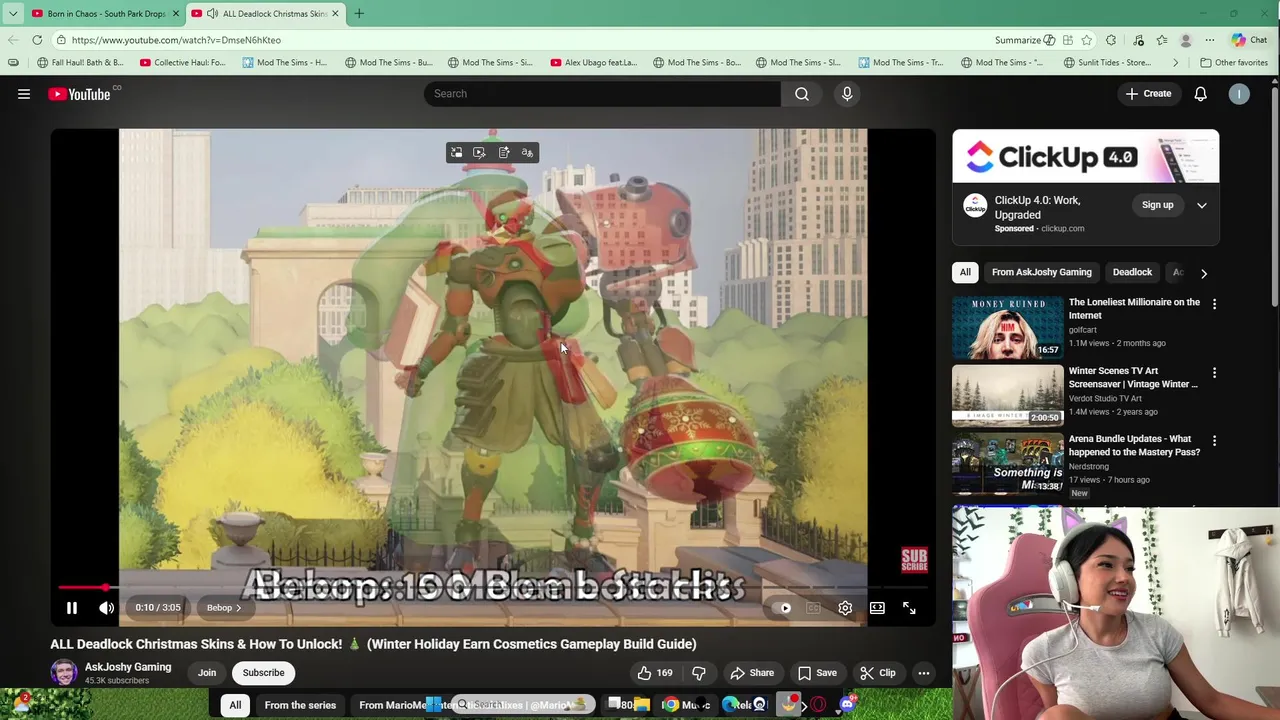
Task: Like the video with 169 likes
Action: 655,673
